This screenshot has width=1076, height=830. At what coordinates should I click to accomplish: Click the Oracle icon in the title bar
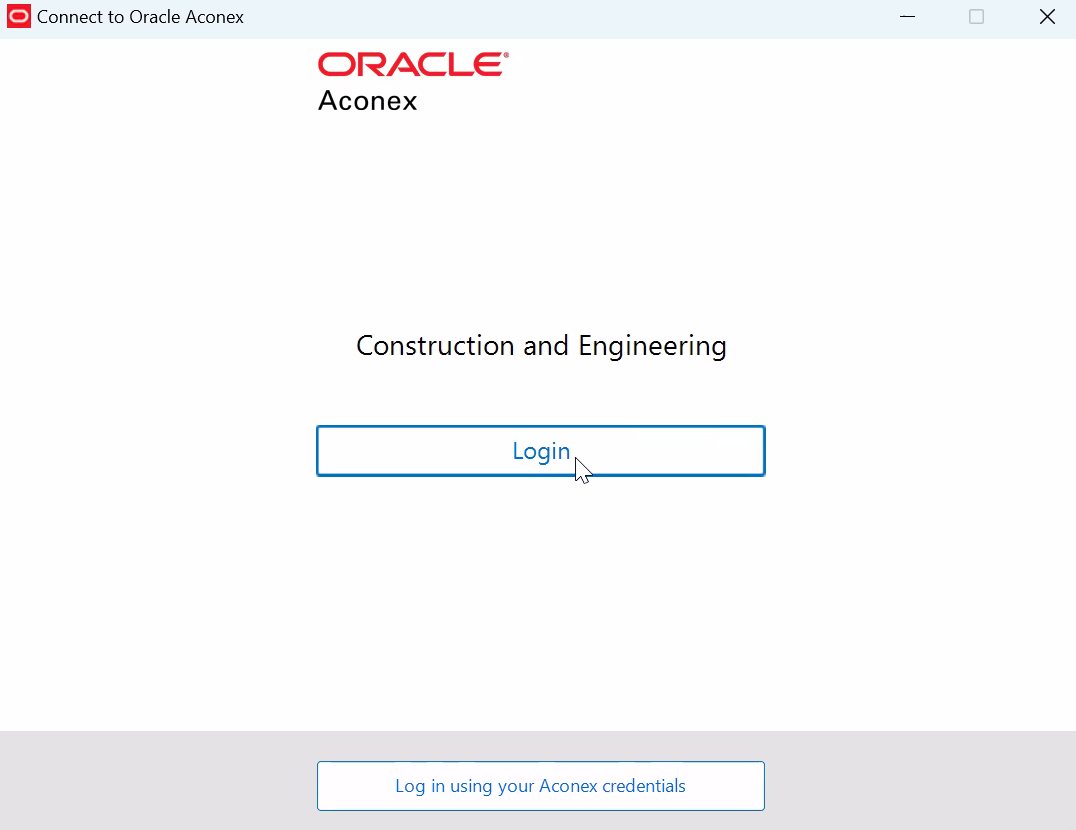(19, 16)
